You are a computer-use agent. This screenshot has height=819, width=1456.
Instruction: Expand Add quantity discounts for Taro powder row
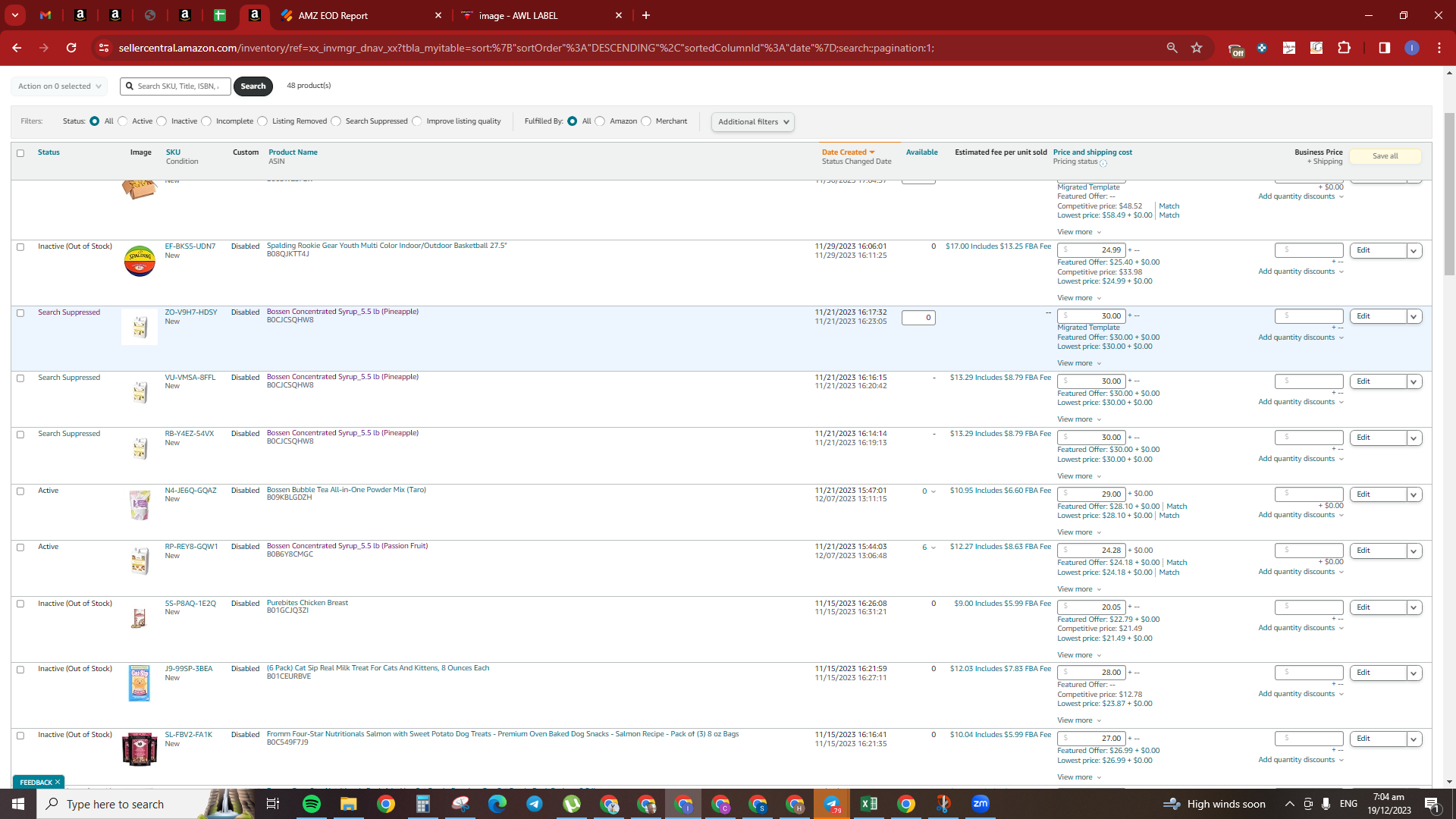click(1301, 515)
